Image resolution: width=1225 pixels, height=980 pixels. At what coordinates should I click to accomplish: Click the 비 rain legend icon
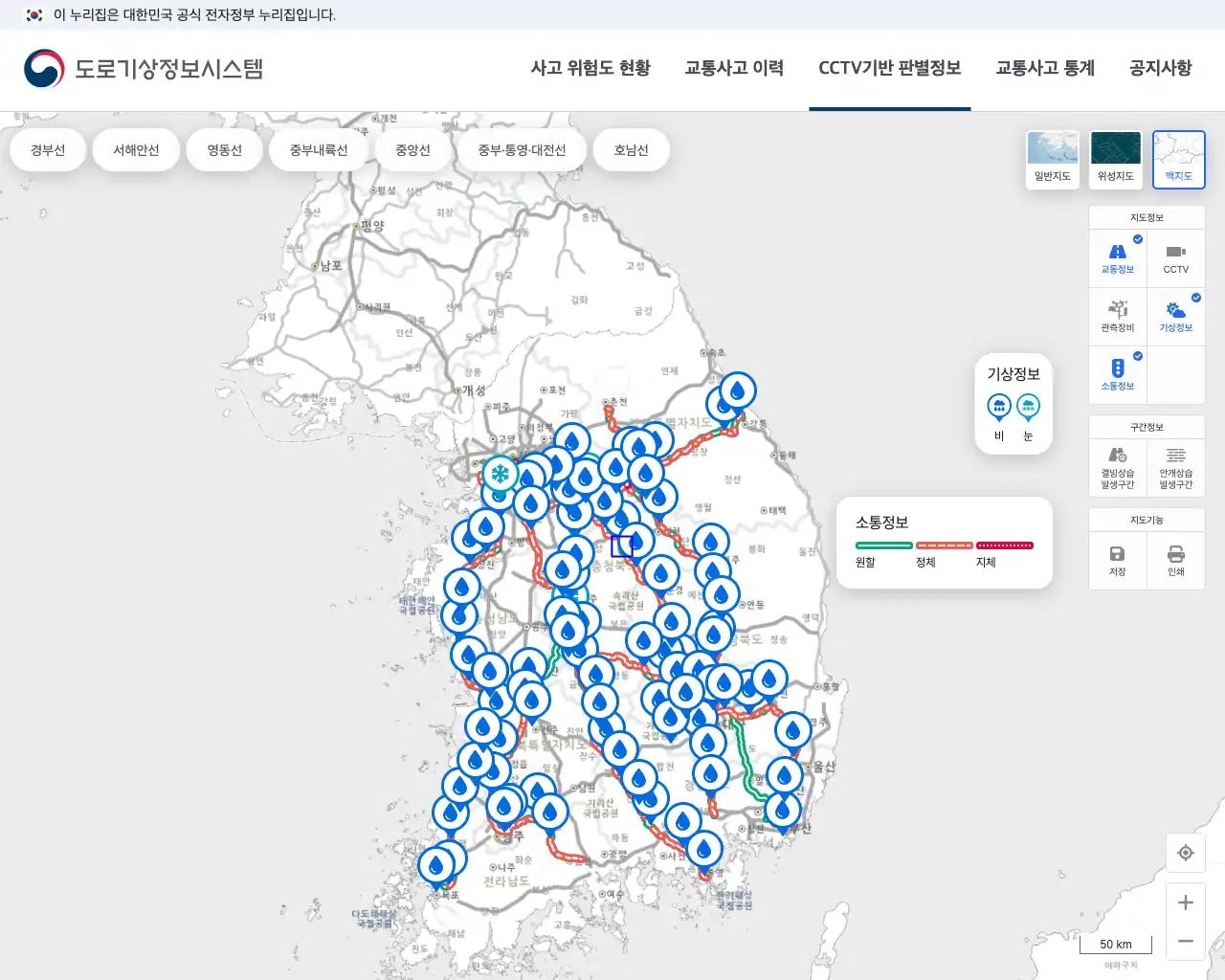pos(999,408)
